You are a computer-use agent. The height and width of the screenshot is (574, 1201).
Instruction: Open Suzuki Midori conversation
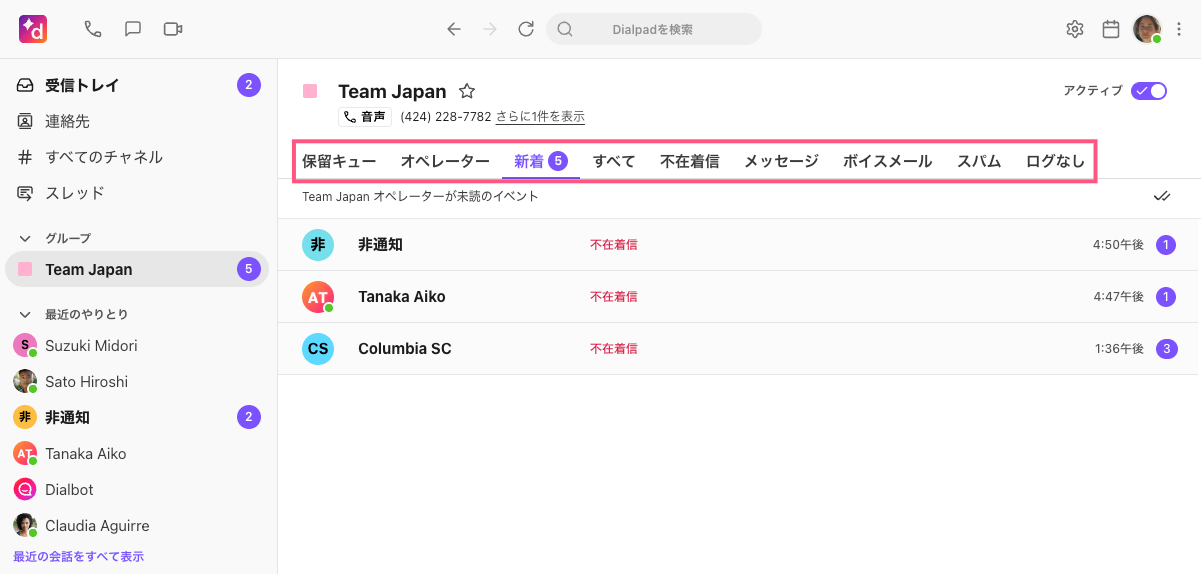click(x=139, y=346)
